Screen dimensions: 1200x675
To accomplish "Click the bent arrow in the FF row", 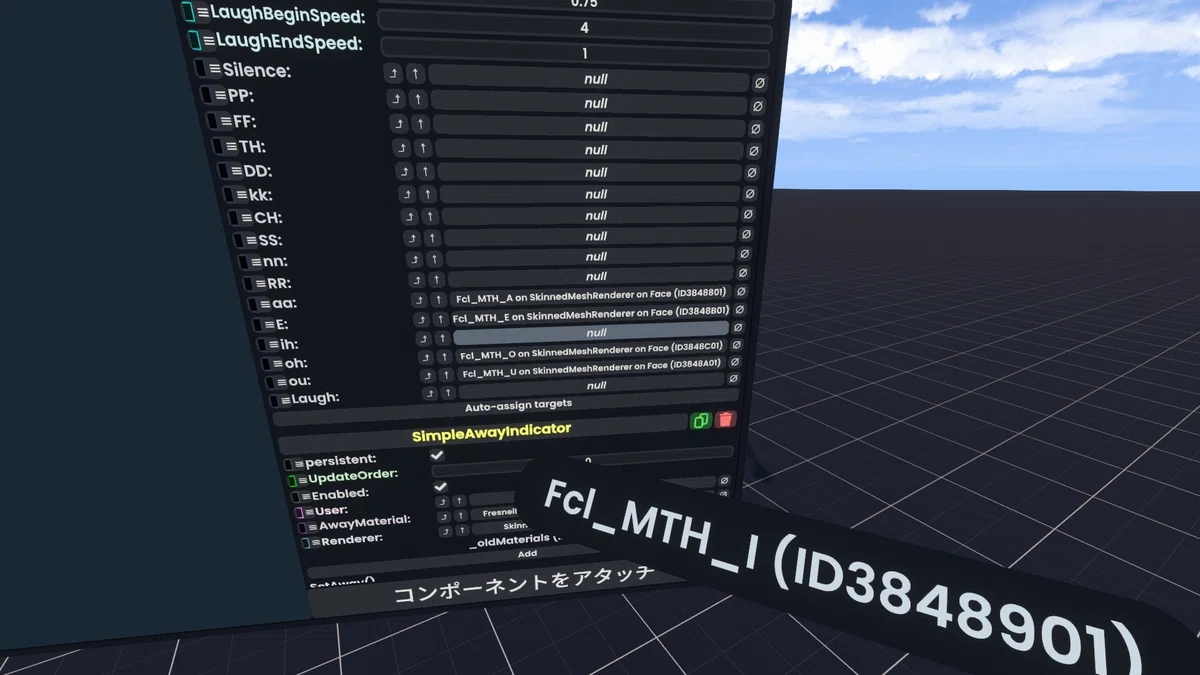I will point(399,124).
